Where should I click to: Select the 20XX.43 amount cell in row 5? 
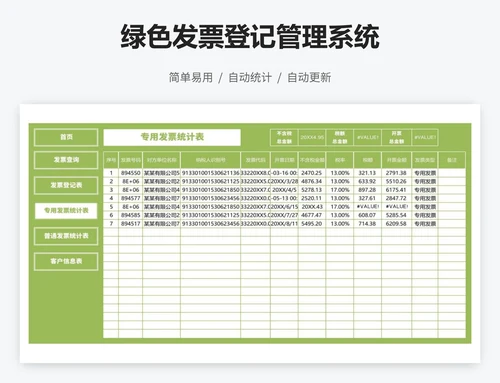tap(312, 207)
